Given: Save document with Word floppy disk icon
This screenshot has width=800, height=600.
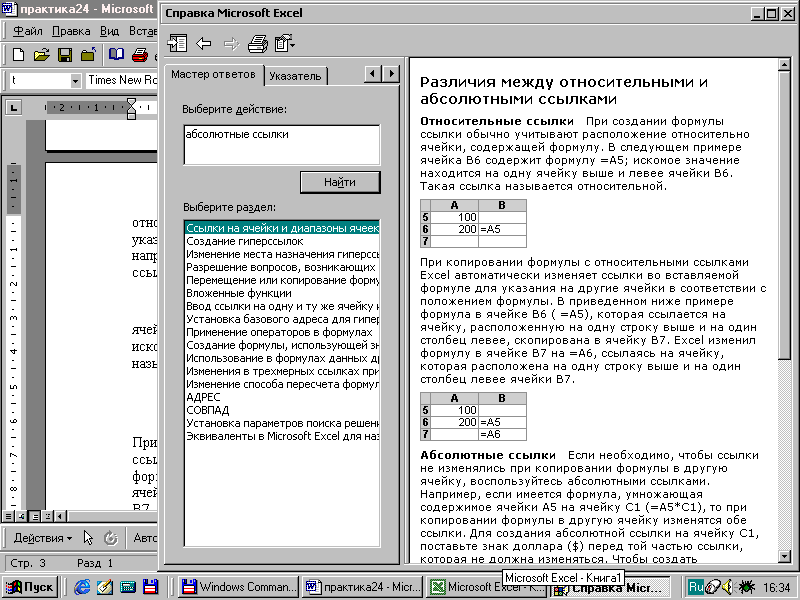Looking at the screenshot, I should (x=65, y=55).
